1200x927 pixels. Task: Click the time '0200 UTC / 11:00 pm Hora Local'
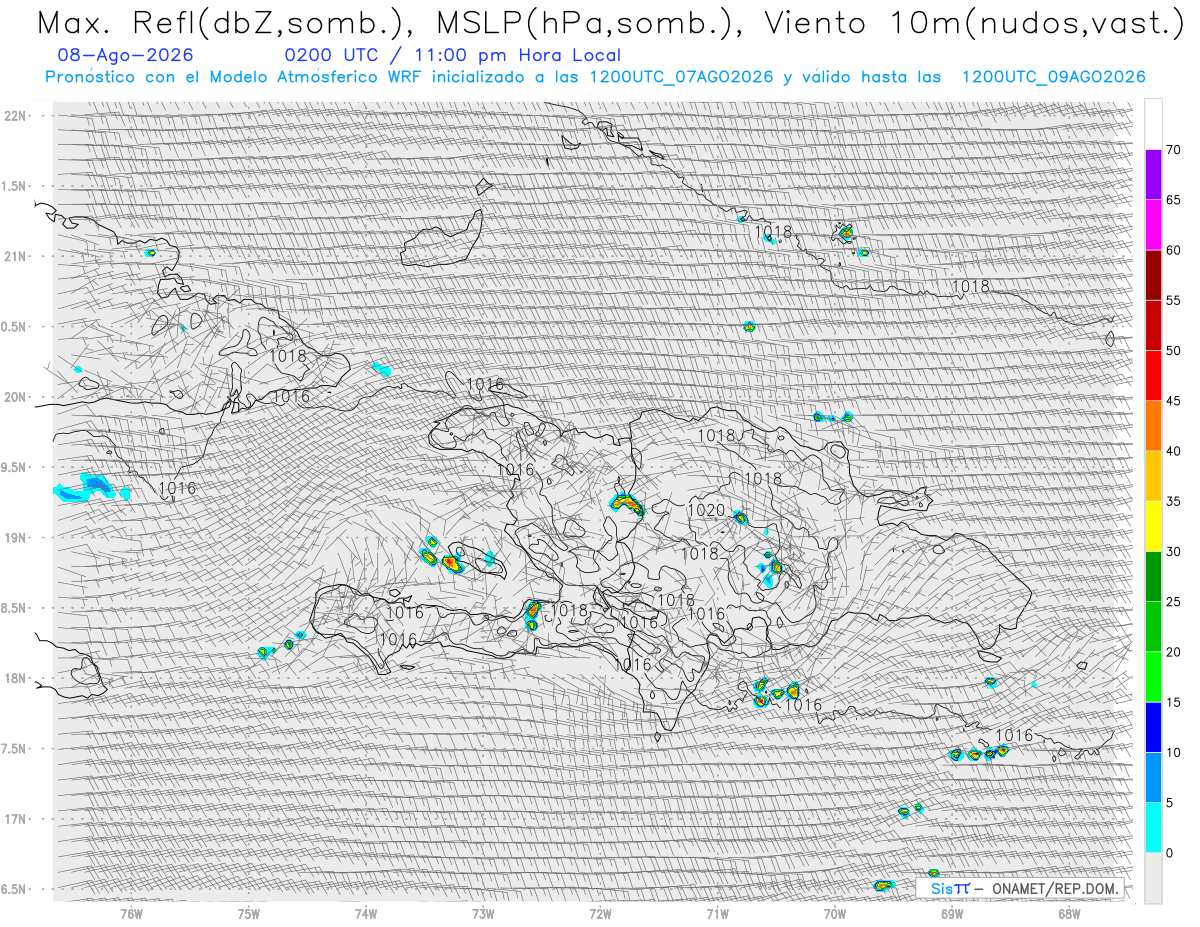(453, 56)
